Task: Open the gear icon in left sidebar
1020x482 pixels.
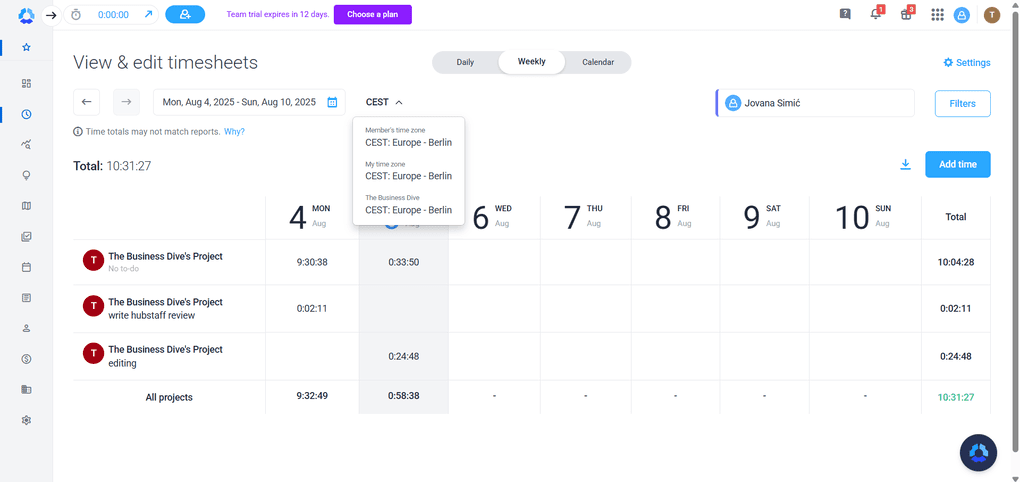Action: pos(26,420)
